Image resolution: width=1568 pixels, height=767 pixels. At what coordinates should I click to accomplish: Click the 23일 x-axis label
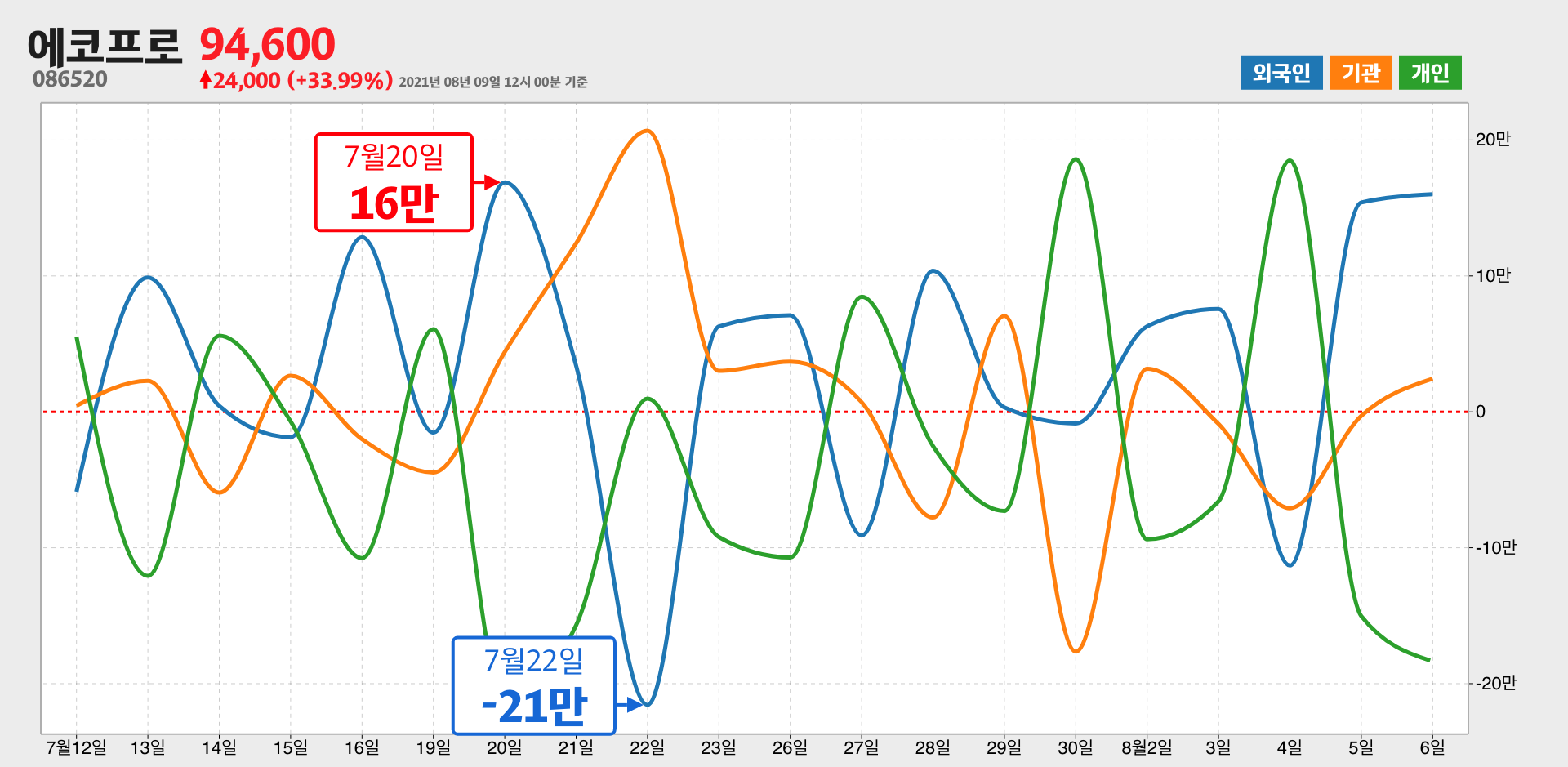718,747
